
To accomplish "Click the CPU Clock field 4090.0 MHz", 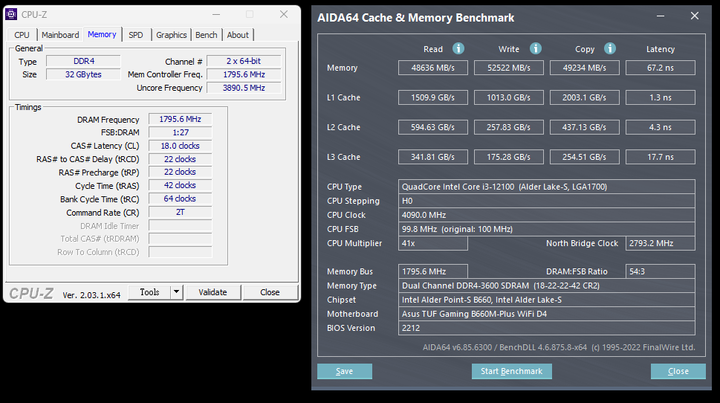I will pyautogui.click(x=546, y=215).
